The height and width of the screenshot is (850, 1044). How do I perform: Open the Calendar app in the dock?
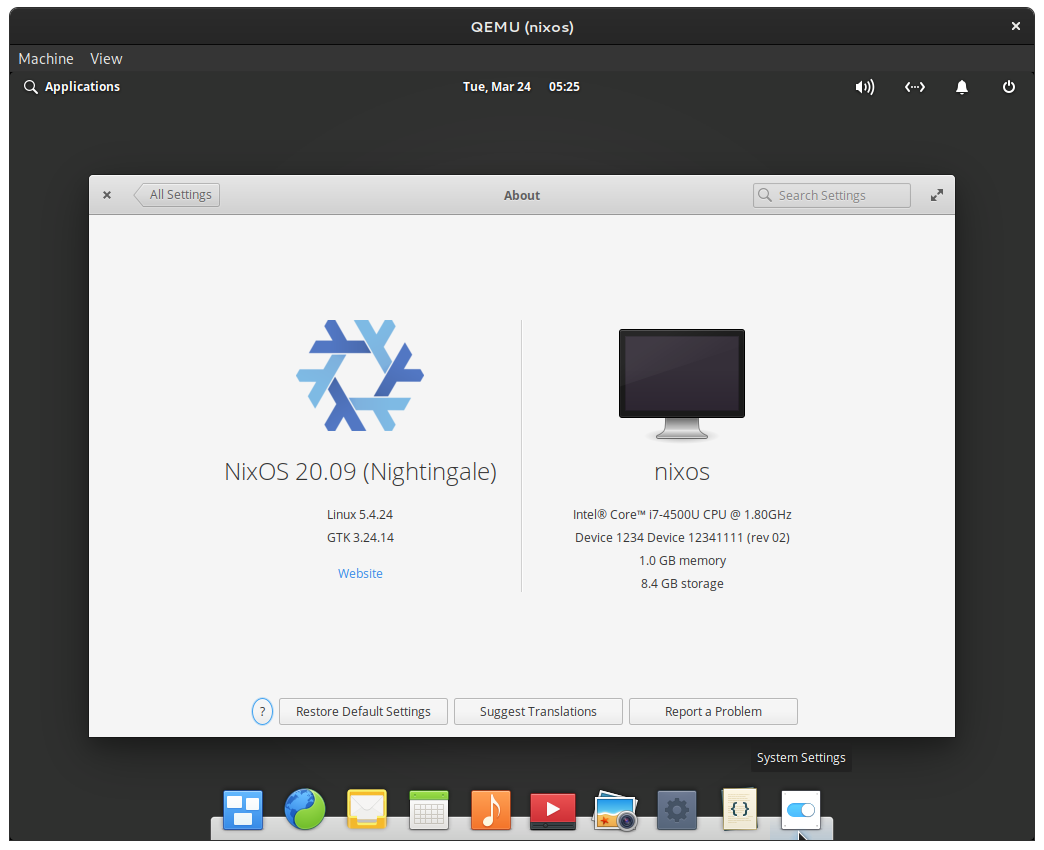(x=429, y=809)
